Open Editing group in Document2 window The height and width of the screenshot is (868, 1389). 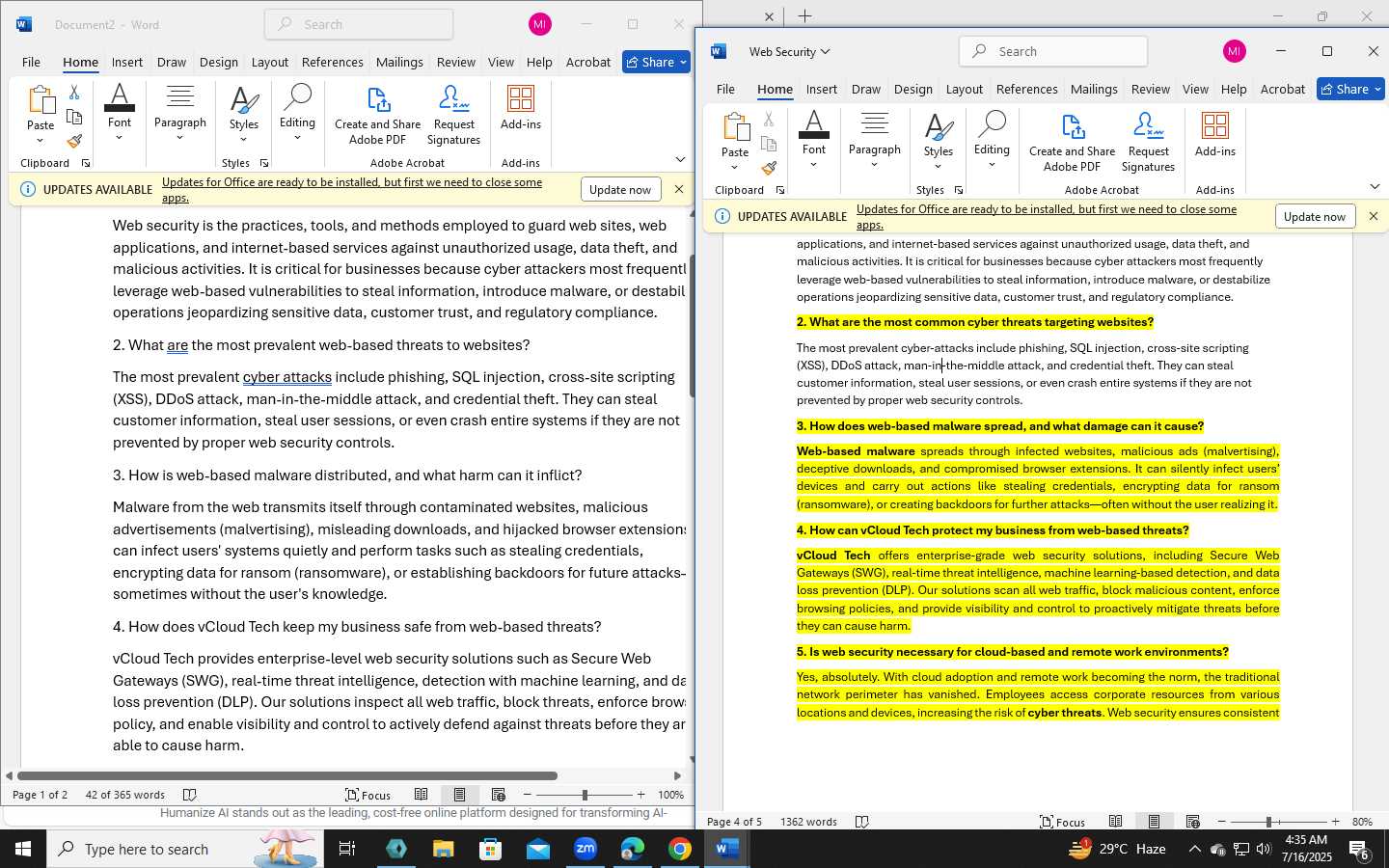coord(297,112)
